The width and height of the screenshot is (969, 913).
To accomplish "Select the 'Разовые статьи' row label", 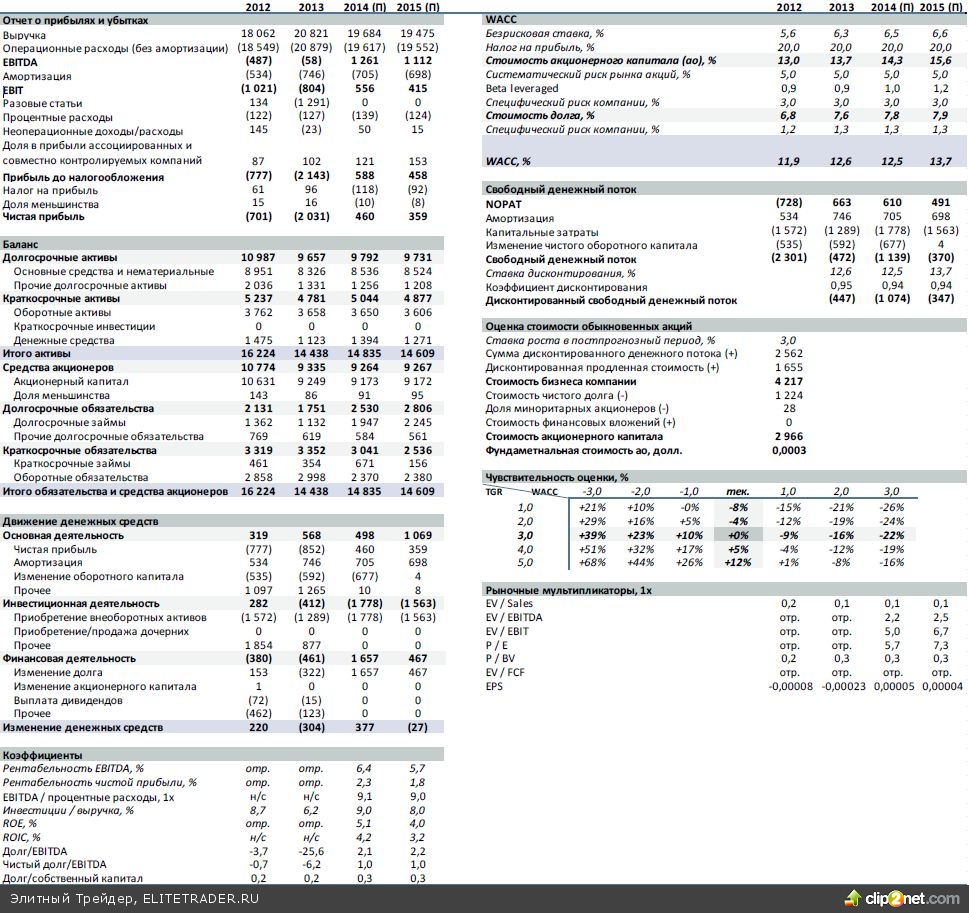I will (42, 103).
